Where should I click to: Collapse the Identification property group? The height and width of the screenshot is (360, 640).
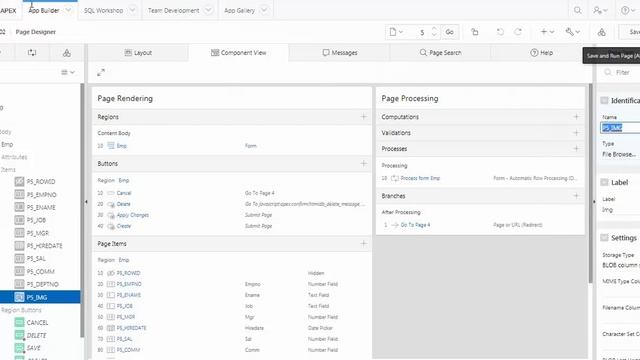pos(604,100)
